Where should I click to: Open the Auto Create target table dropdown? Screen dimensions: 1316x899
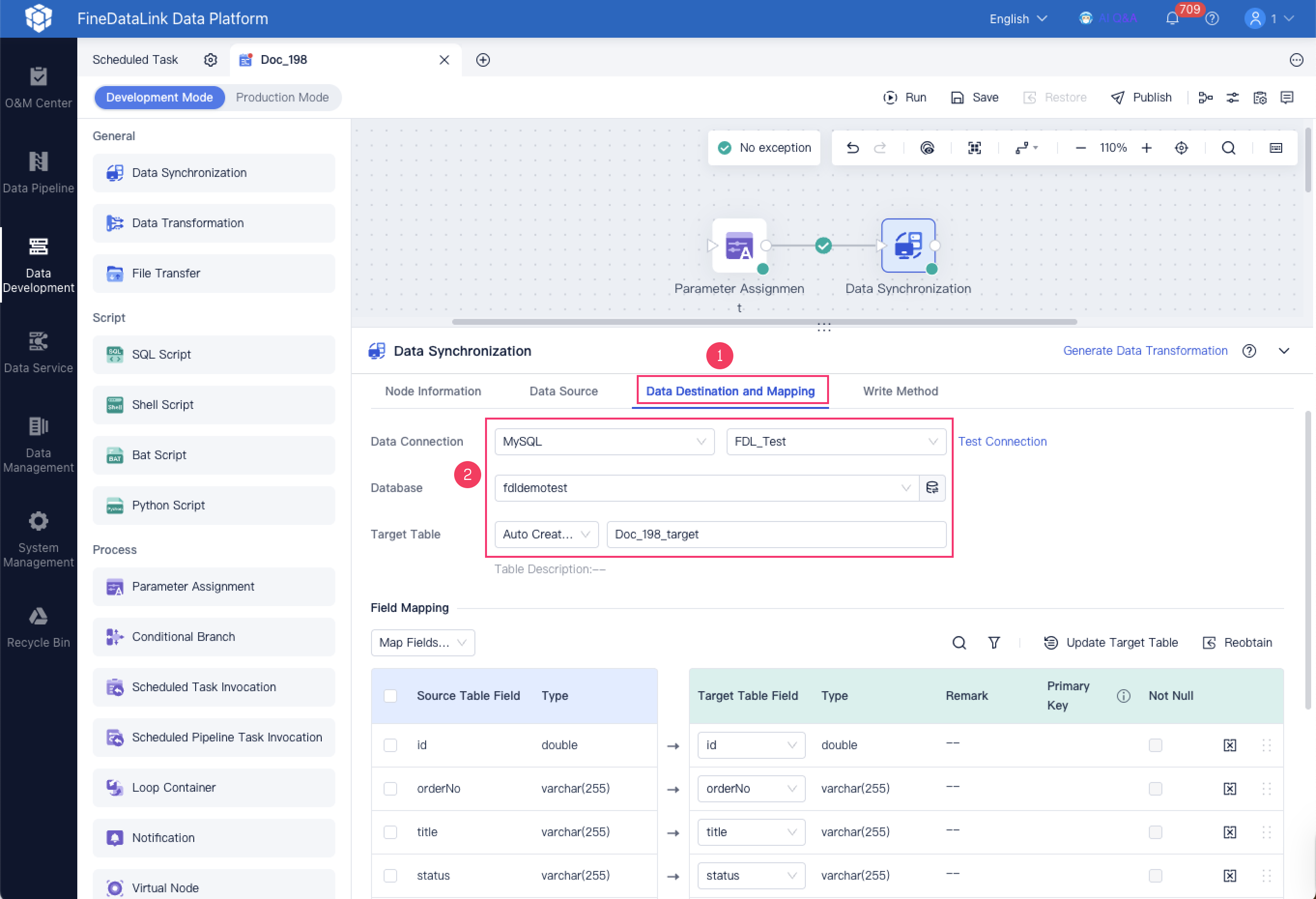pos(546,534)
